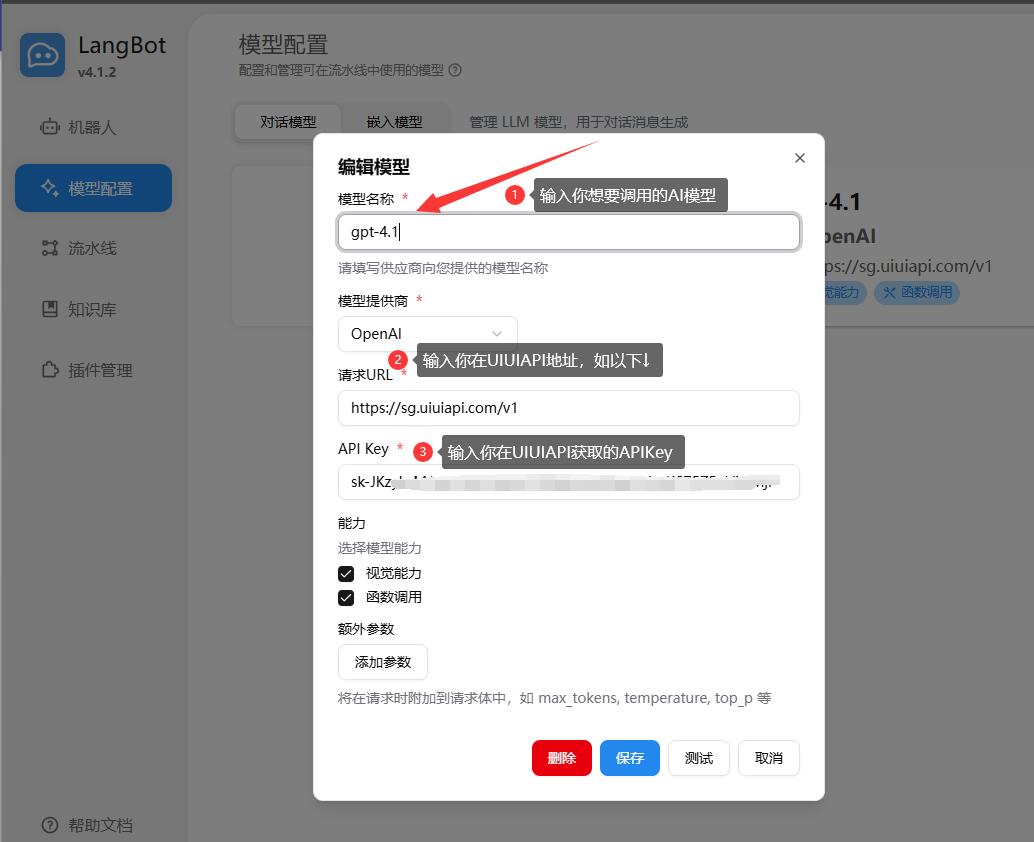1034x842 pixels.
Task: Switch to the 对话模型 tab
Action: coord(288,122)
